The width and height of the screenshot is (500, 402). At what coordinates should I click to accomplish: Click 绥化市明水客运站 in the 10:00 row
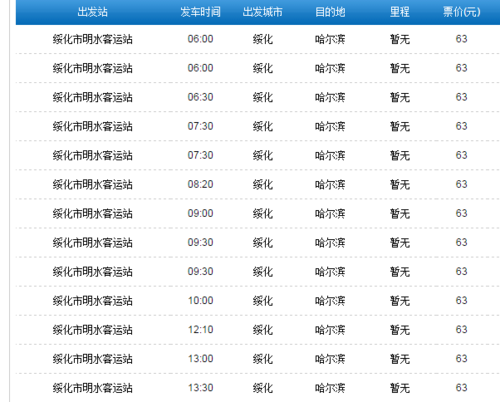[92, 300]
